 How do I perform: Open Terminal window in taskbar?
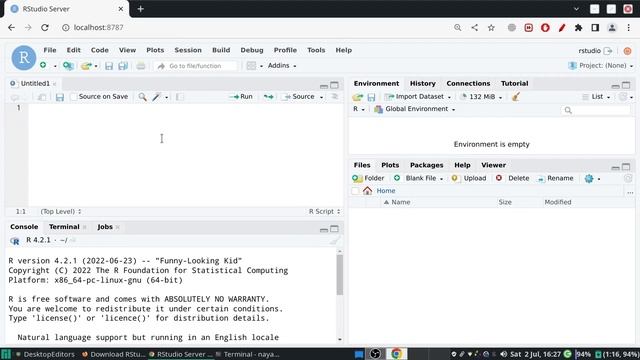247,354
